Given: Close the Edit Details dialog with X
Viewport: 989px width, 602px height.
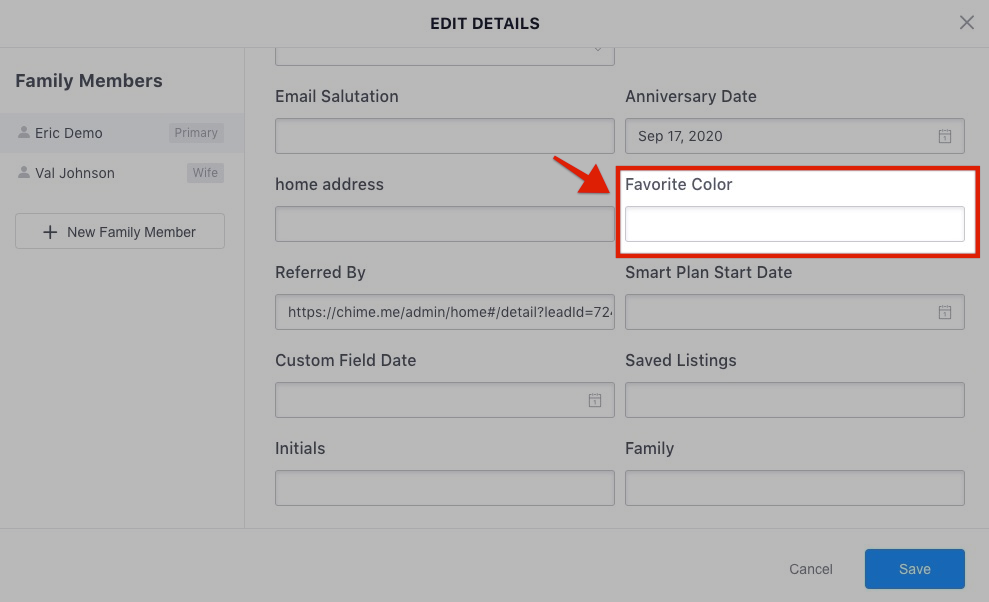Looking at the screenshot, I should click(x=966, y=23).
